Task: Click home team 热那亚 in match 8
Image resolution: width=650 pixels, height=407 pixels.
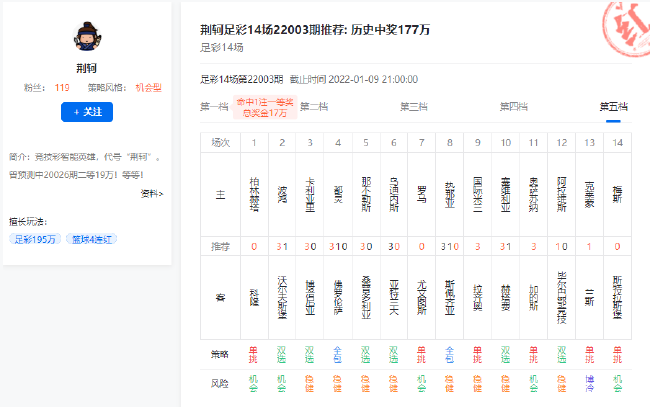Action: 450,194
